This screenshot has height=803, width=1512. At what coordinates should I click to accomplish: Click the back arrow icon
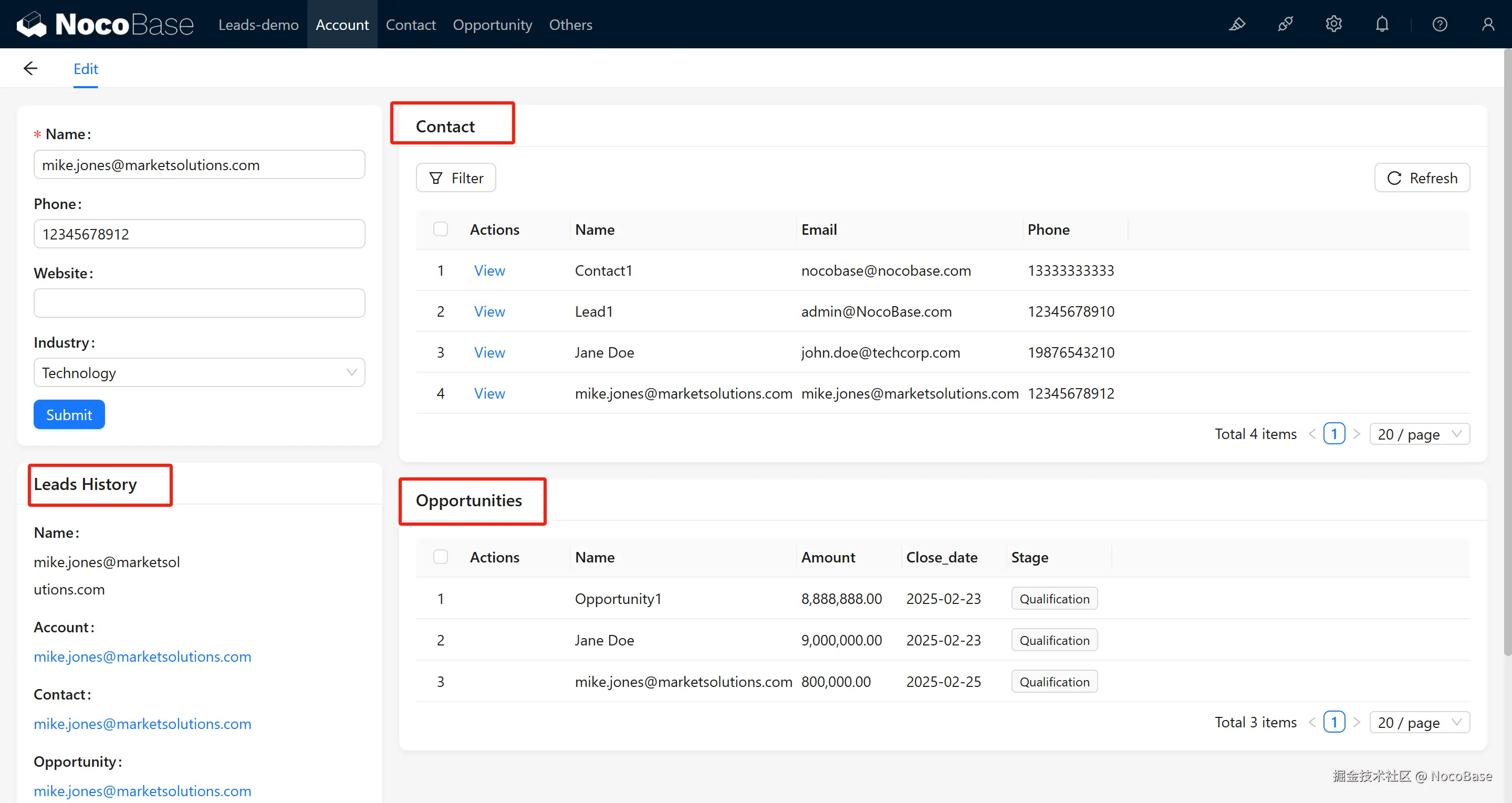click(x=30, y=69)
